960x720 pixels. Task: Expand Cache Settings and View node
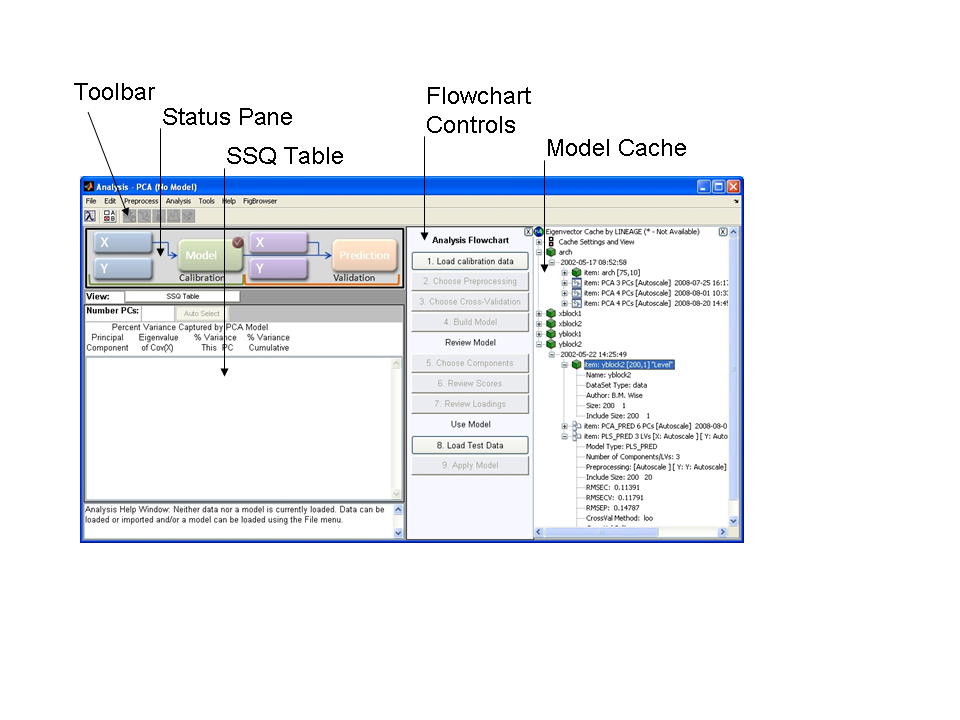pyautogui.click(x=539, y=242)
